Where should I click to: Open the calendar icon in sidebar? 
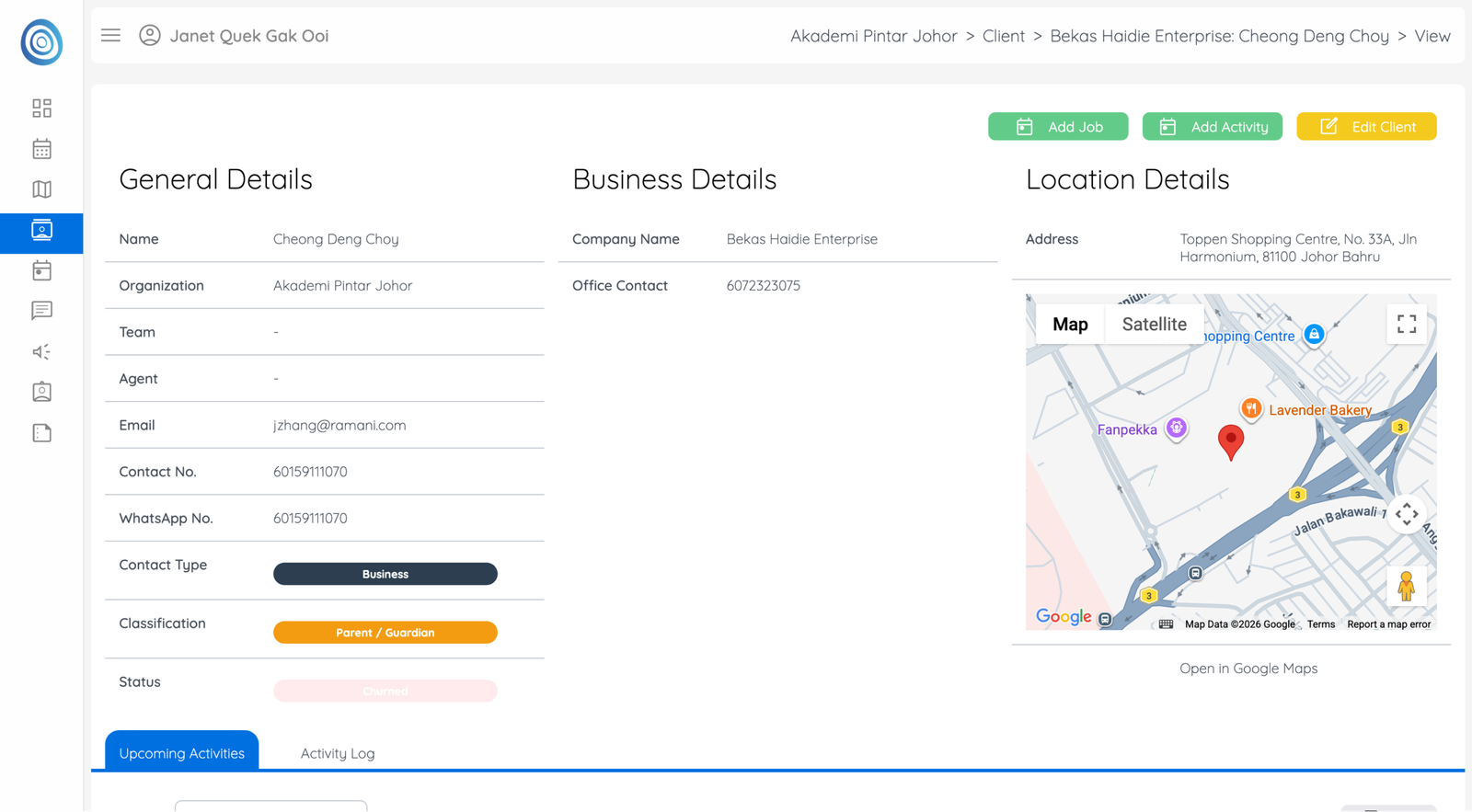41,149
